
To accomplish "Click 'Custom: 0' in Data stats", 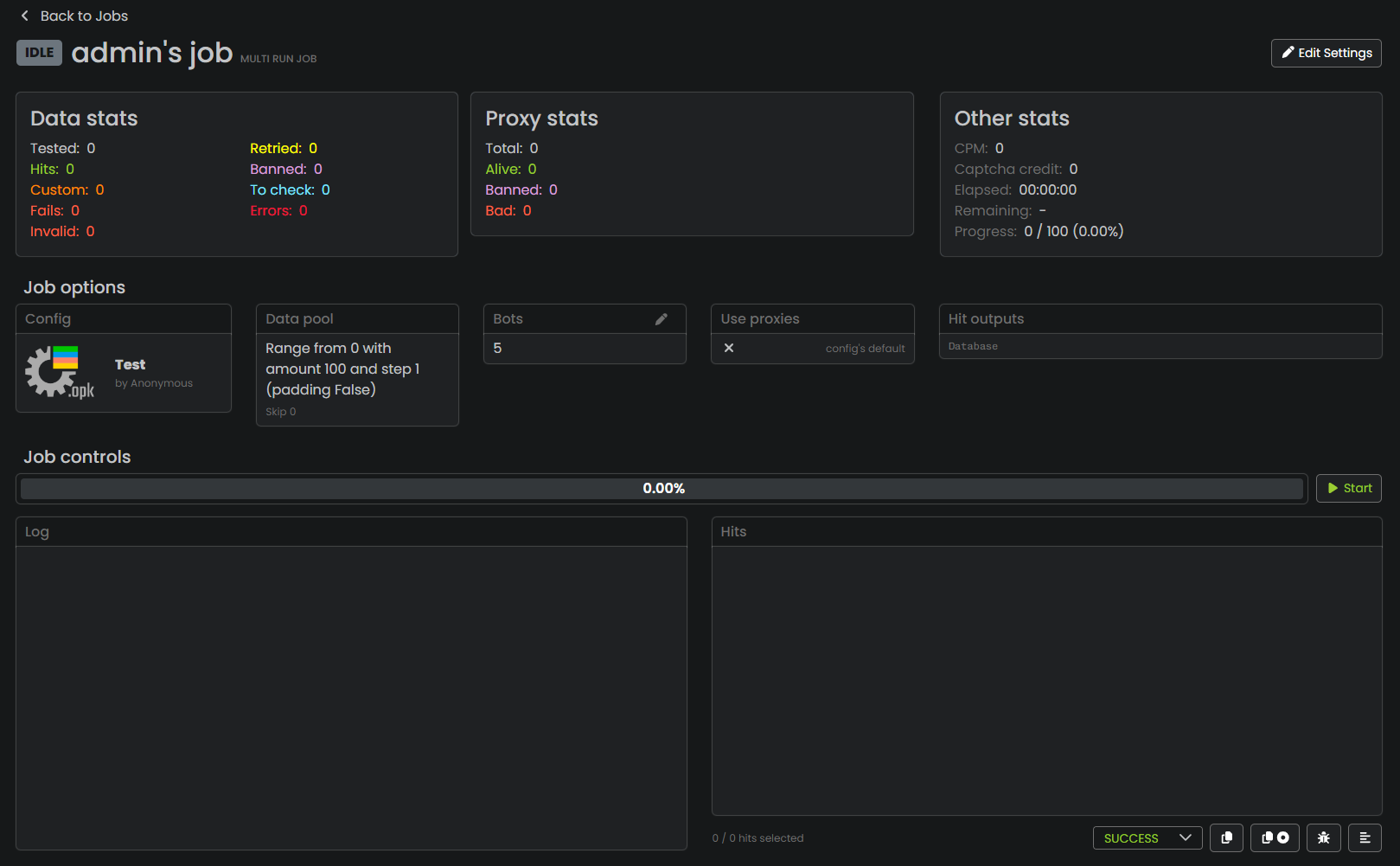I will tap(67, 189).
